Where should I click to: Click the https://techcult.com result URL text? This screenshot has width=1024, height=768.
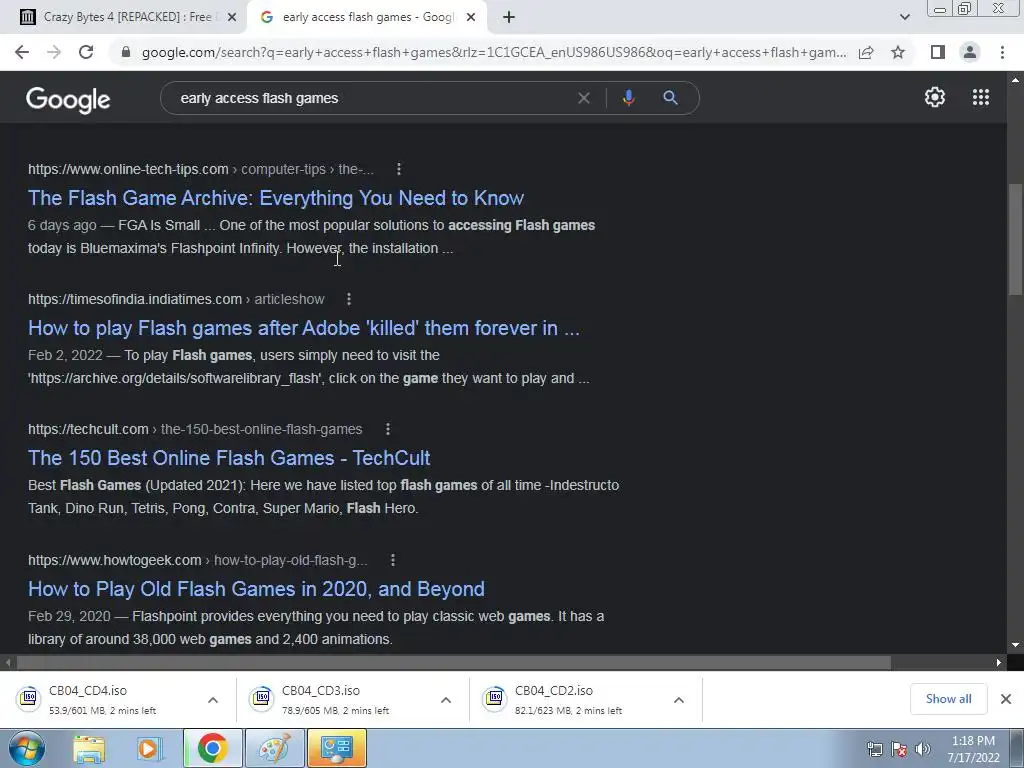(88, 429)
